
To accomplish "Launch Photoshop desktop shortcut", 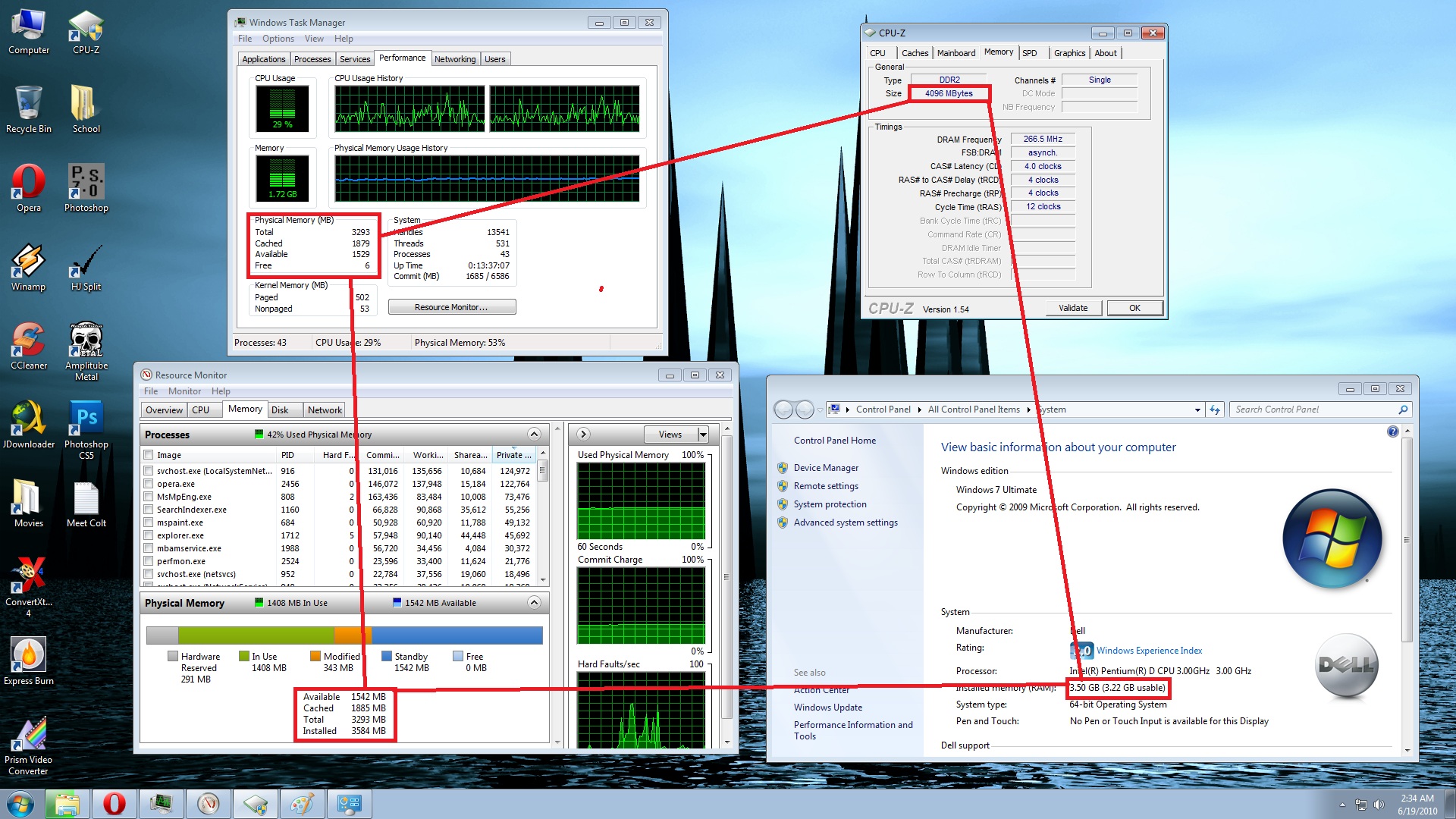I will [86, 189].
